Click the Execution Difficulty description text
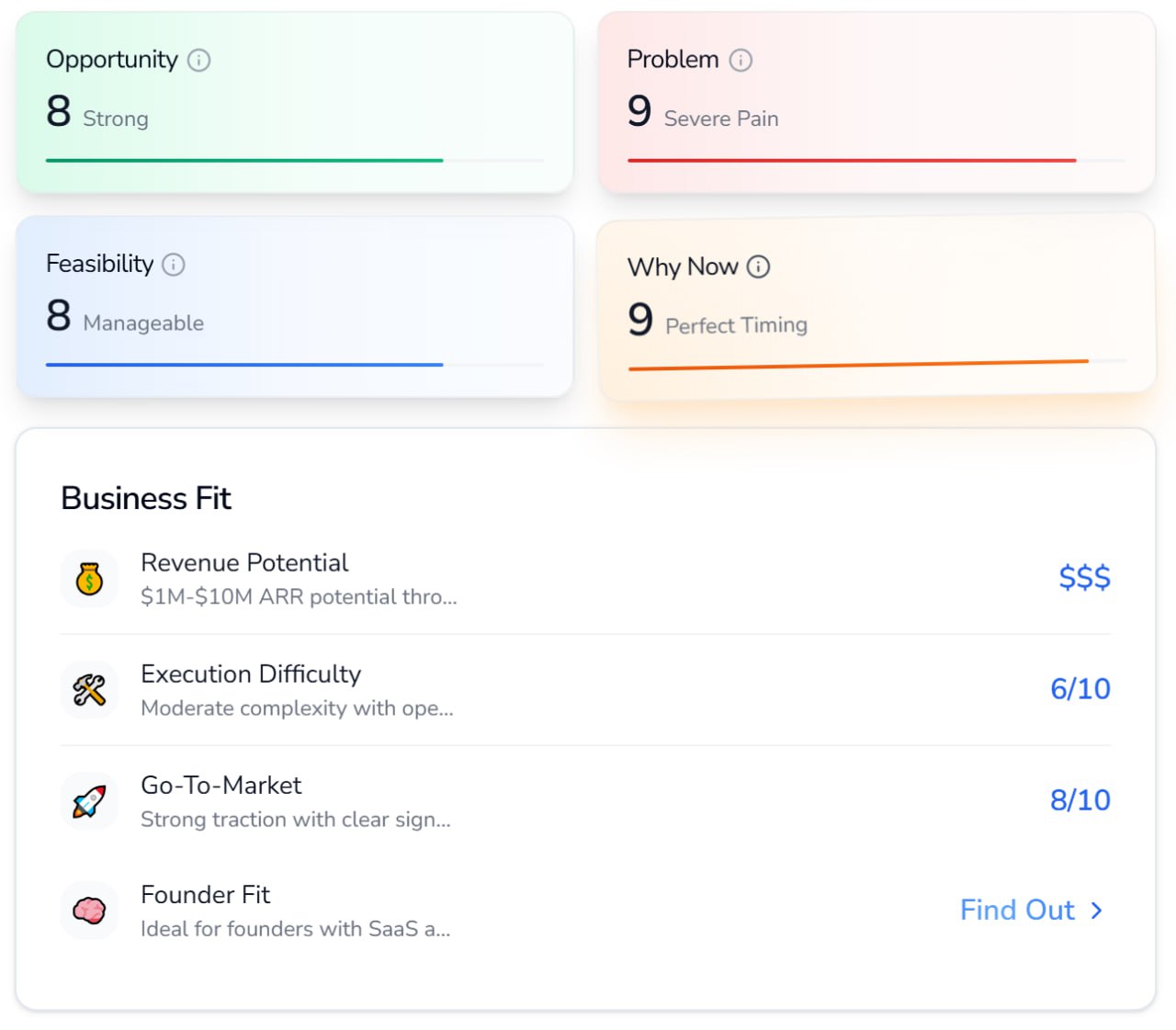Viewport: 1176px width, 1030px height. pos(297,708)
